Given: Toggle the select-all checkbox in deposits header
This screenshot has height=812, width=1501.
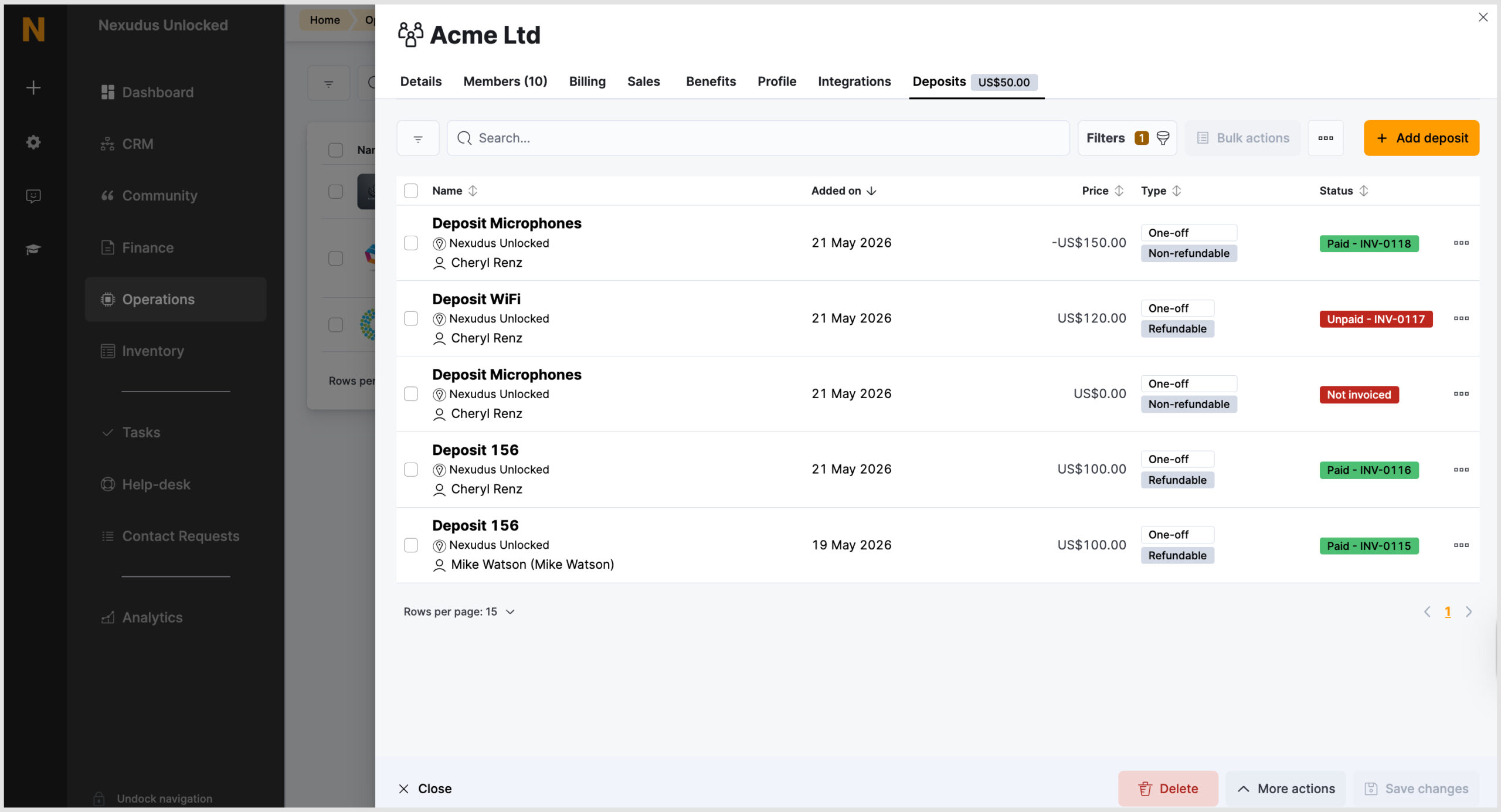Looking at the screenshot, I should (x=411, y=191).
